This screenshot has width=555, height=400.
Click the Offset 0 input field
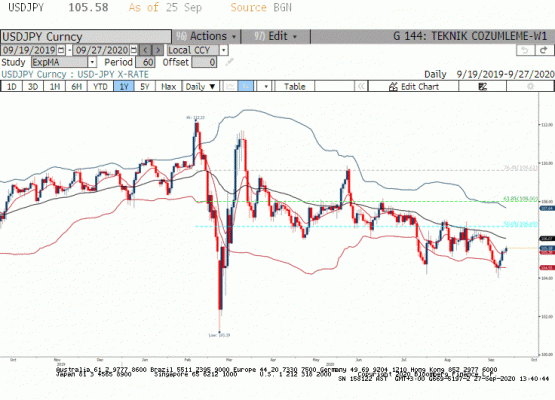tap(204, 62)
